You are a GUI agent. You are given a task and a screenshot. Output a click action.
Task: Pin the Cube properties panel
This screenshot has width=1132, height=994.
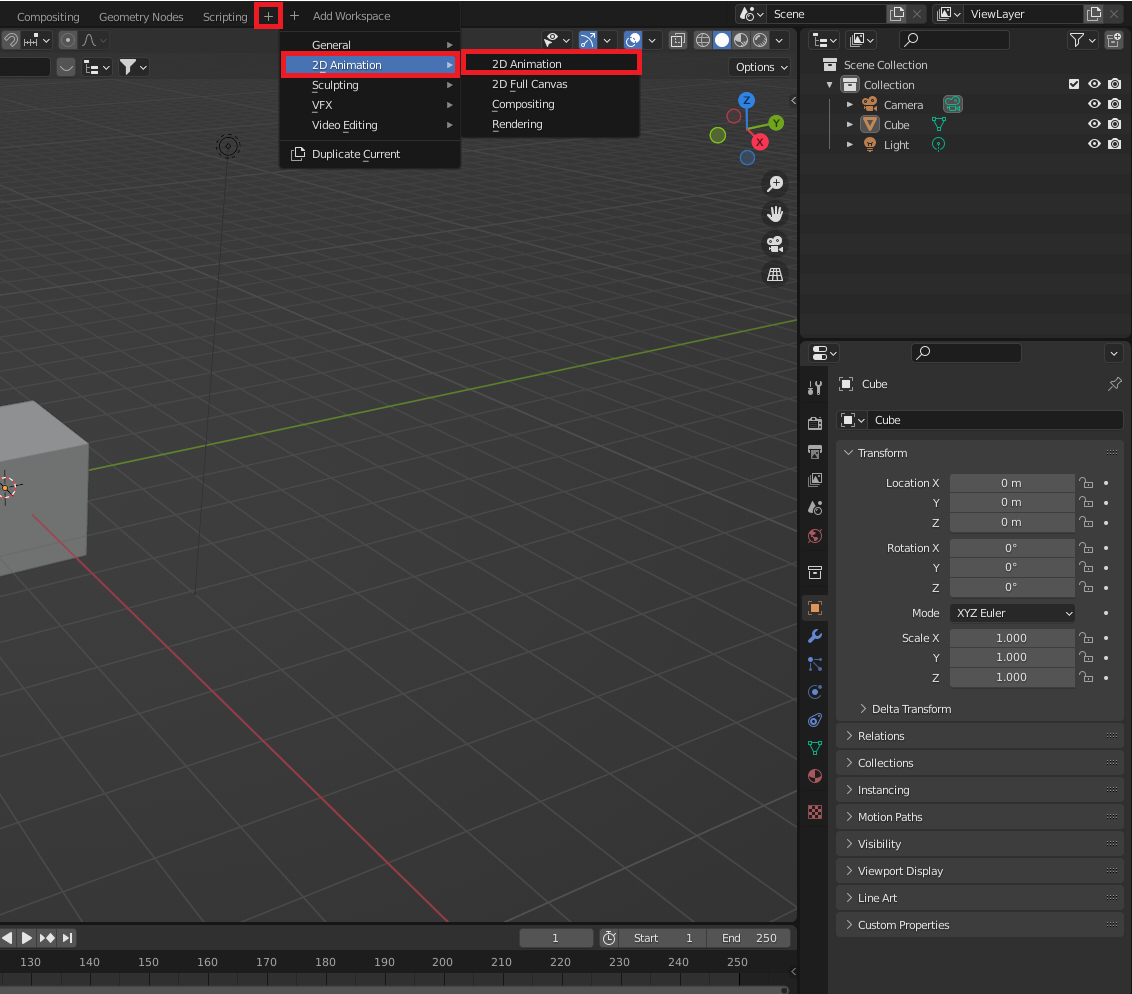(1115, 384)
